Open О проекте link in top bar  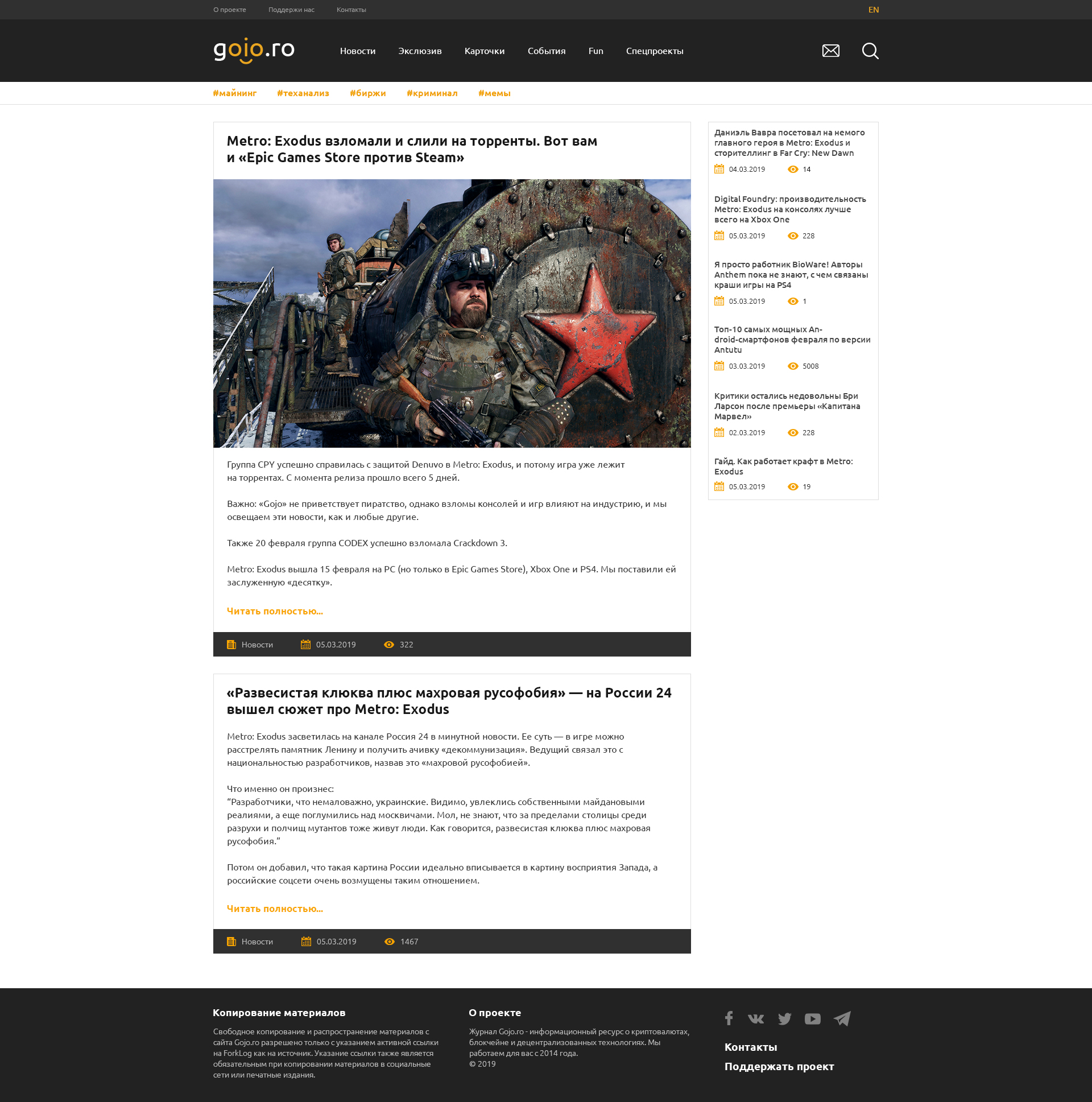click(229, 10)
